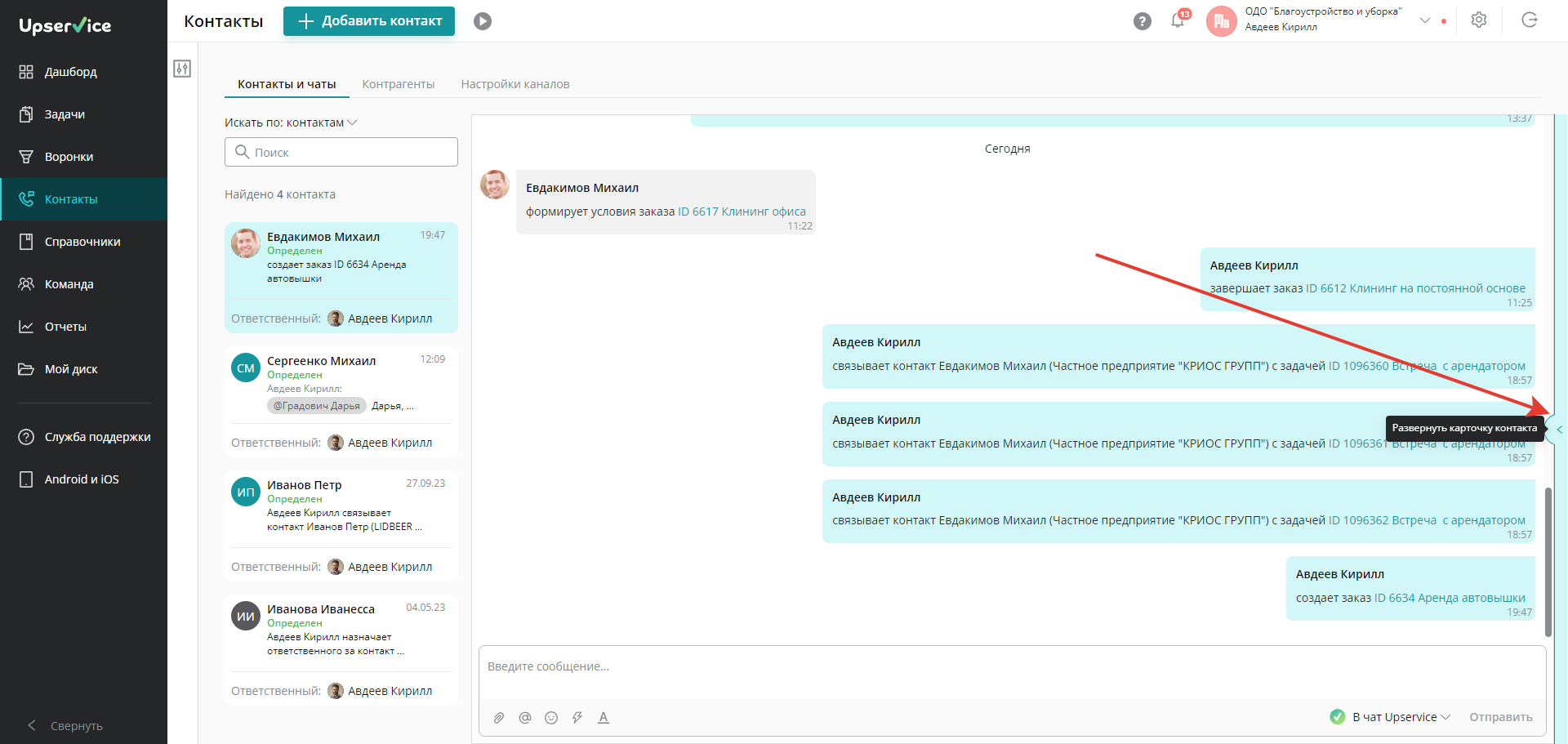Click the filter settings icon beside sidebar
The height and width of the screenshot is (744, 1568).
tap(182, 69)
